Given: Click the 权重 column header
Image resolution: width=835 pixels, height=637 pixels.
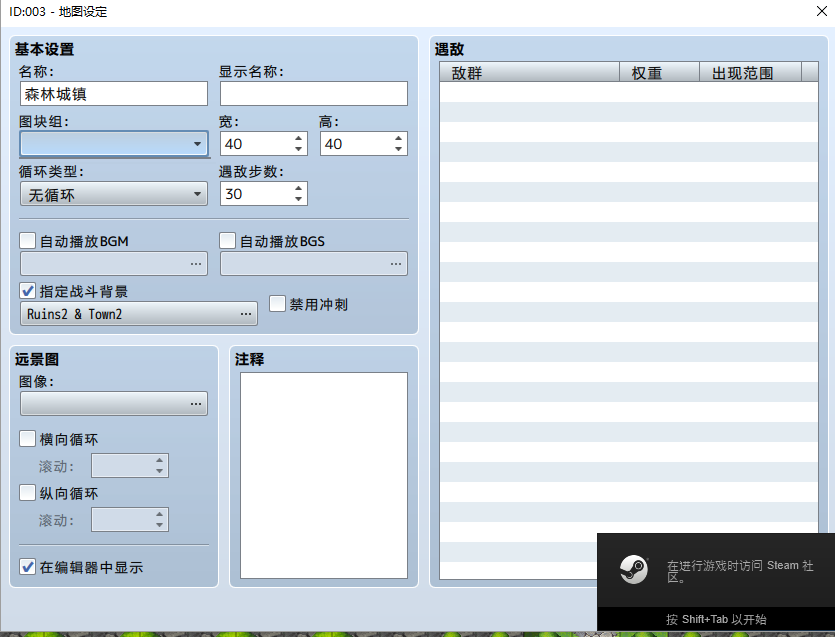Looking at the screenshot, I should (x=659, y=72).
